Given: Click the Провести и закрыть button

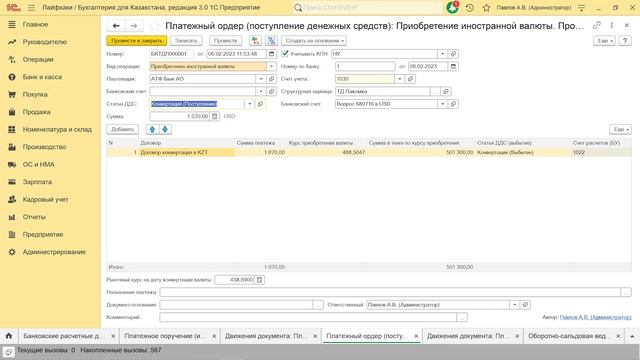Looking at the screenshot, I should click(136, 40).
